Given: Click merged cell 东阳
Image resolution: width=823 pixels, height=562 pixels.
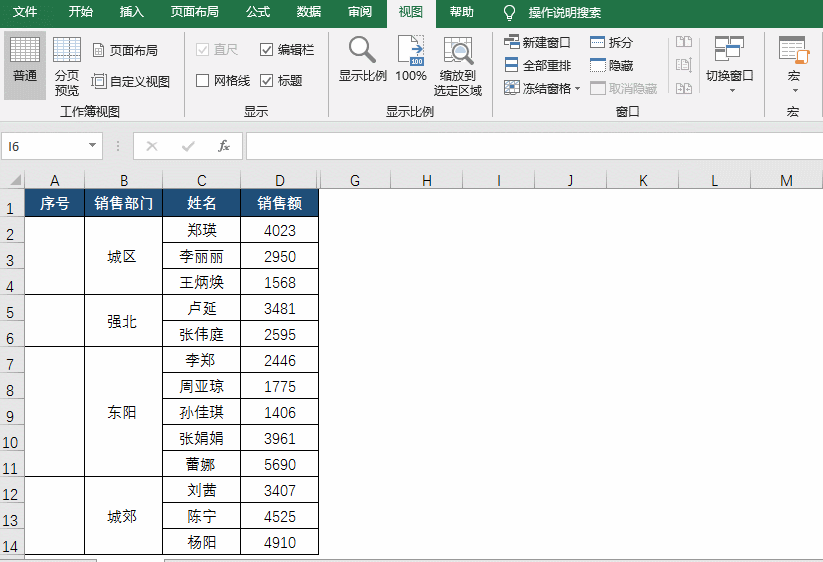Looking at the screenshot, I should click(123, 411).
